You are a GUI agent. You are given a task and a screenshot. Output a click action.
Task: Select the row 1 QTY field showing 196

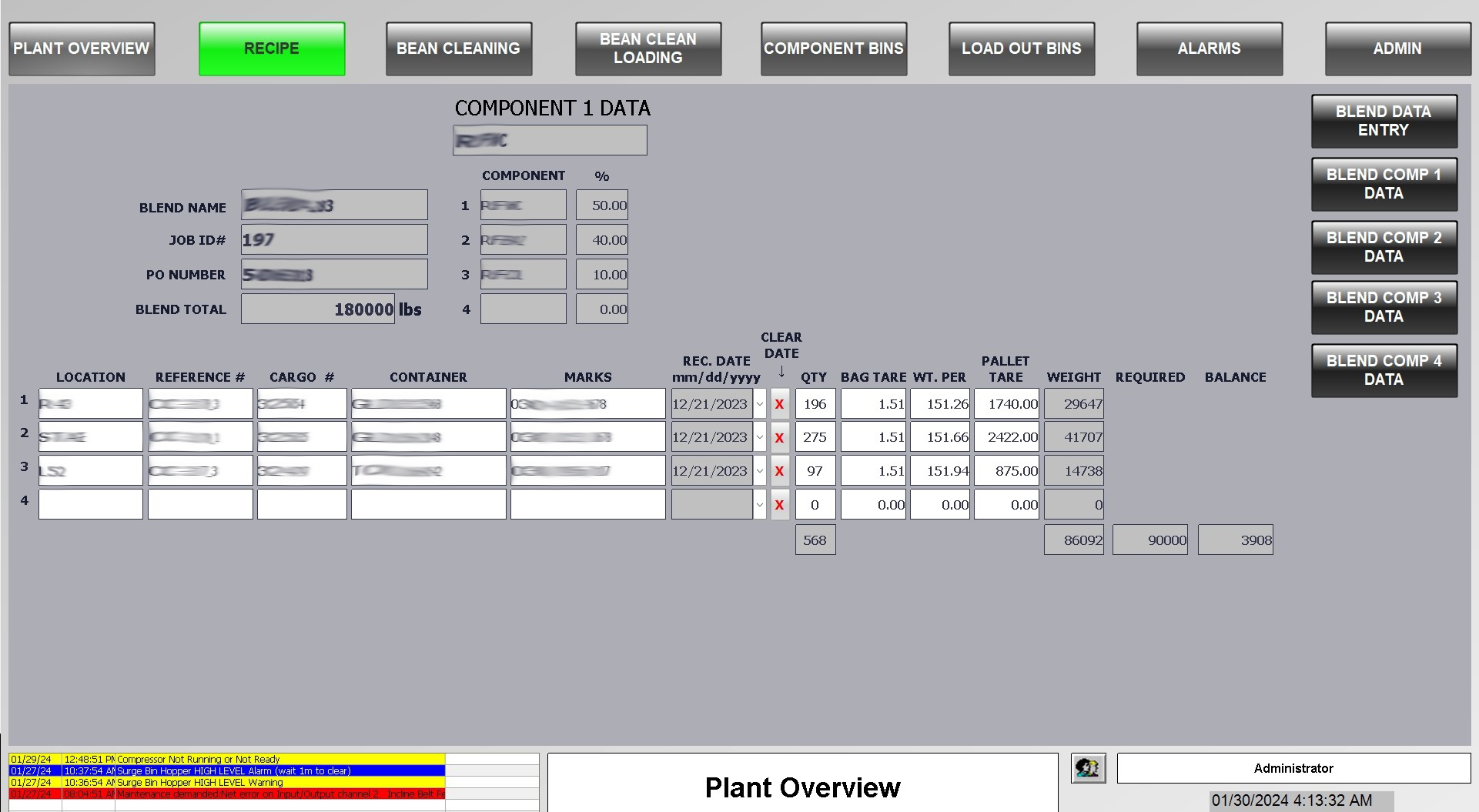[815, 404]
